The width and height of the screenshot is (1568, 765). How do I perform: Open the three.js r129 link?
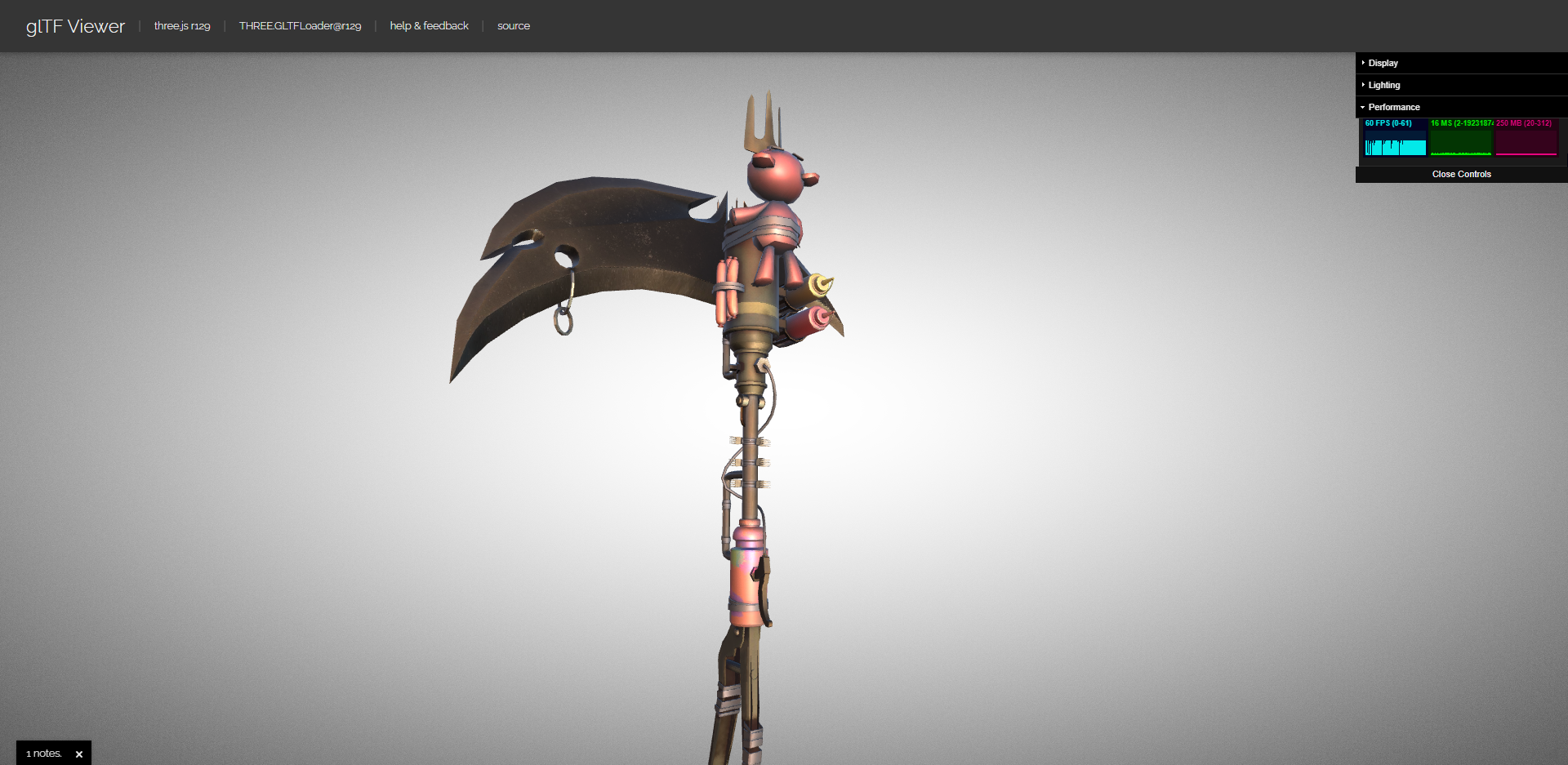(x=182, y=25)
